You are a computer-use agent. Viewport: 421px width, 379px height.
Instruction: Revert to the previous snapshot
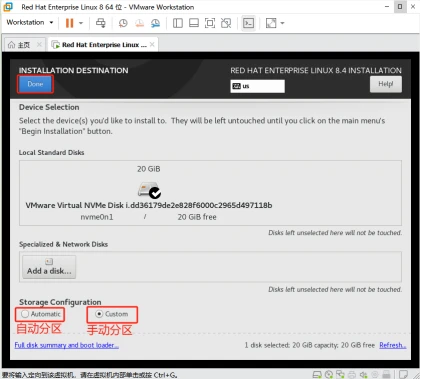[x=139, y=23]
